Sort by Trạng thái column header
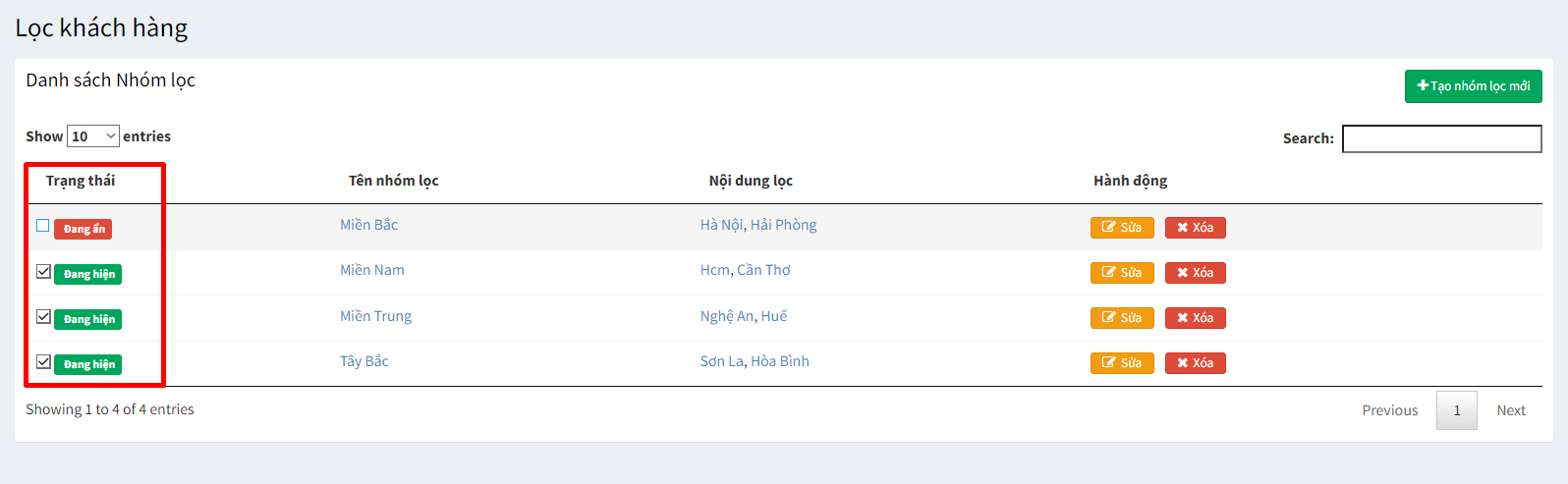This screenshot has width=1568, height=484. point(81,181)
